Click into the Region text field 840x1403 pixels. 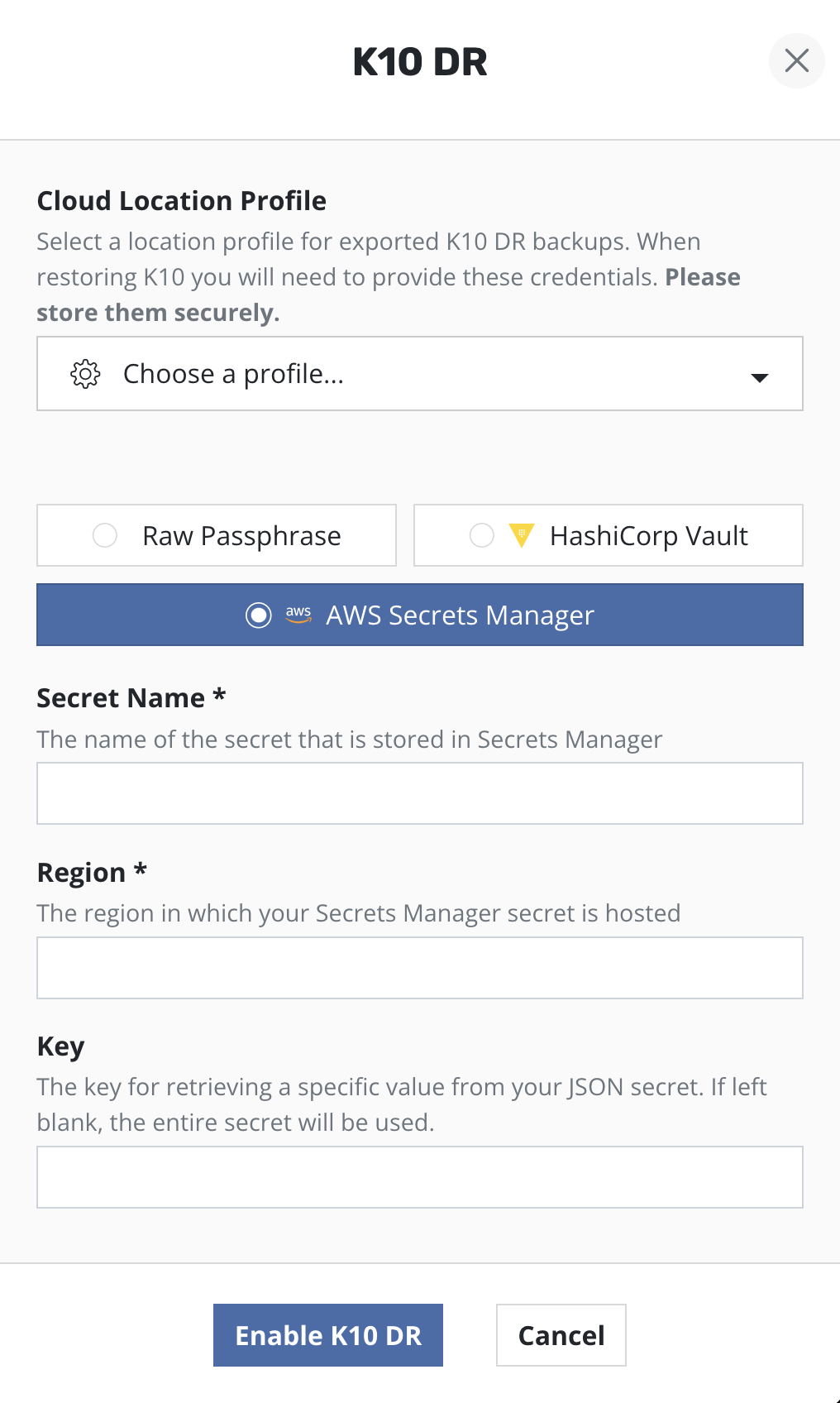(x=419, y=968)
